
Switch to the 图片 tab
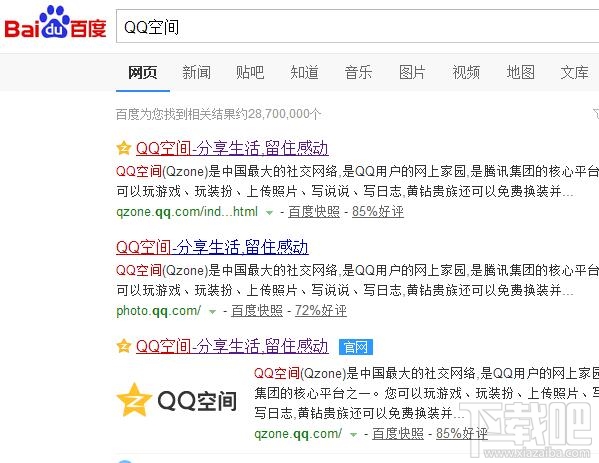coord(412,72)
